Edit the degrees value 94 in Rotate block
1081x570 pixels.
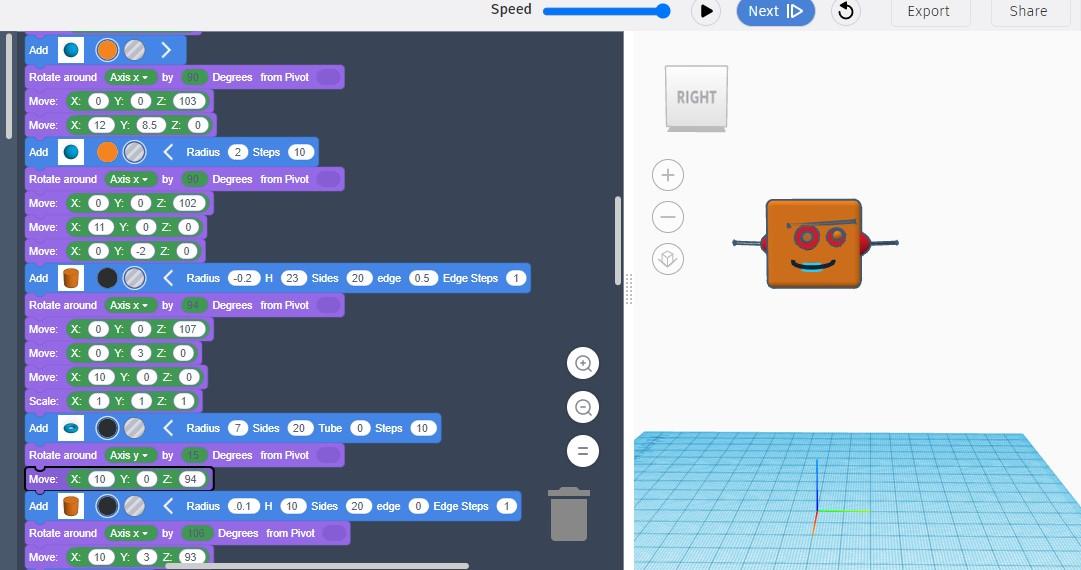[194, 305]
